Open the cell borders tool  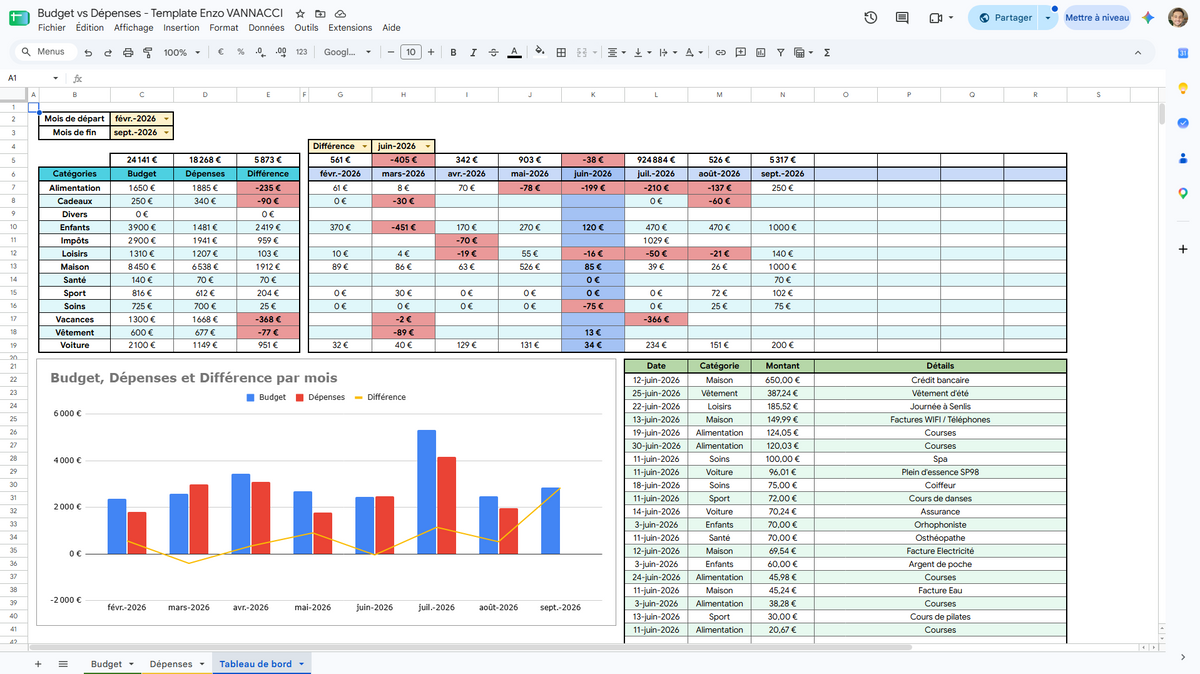tap(561, 53)
